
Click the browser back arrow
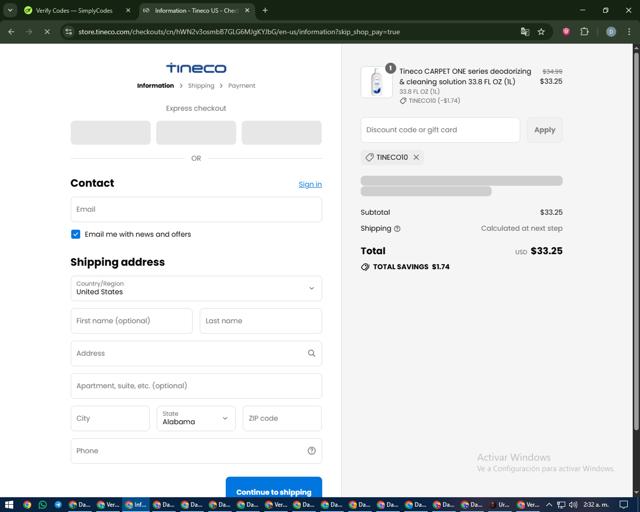coord(11,32)
